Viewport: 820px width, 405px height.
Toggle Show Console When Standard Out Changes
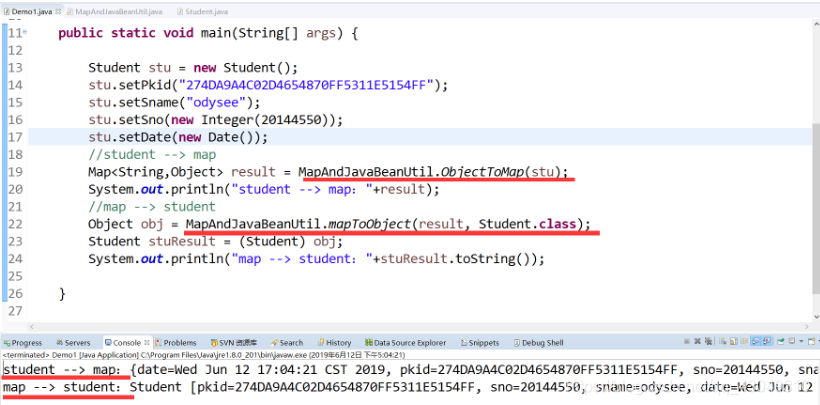coord(756,341)
